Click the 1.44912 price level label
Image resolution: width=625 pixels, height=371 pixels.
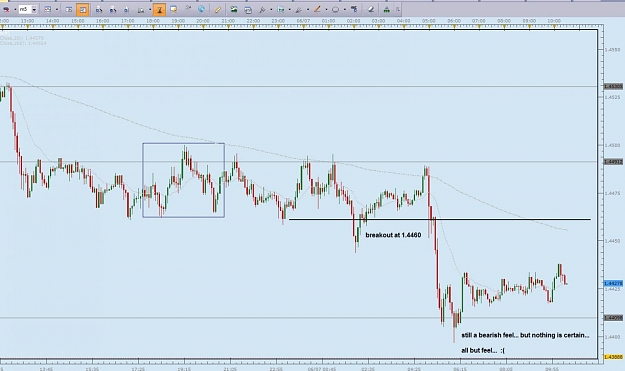613,162
